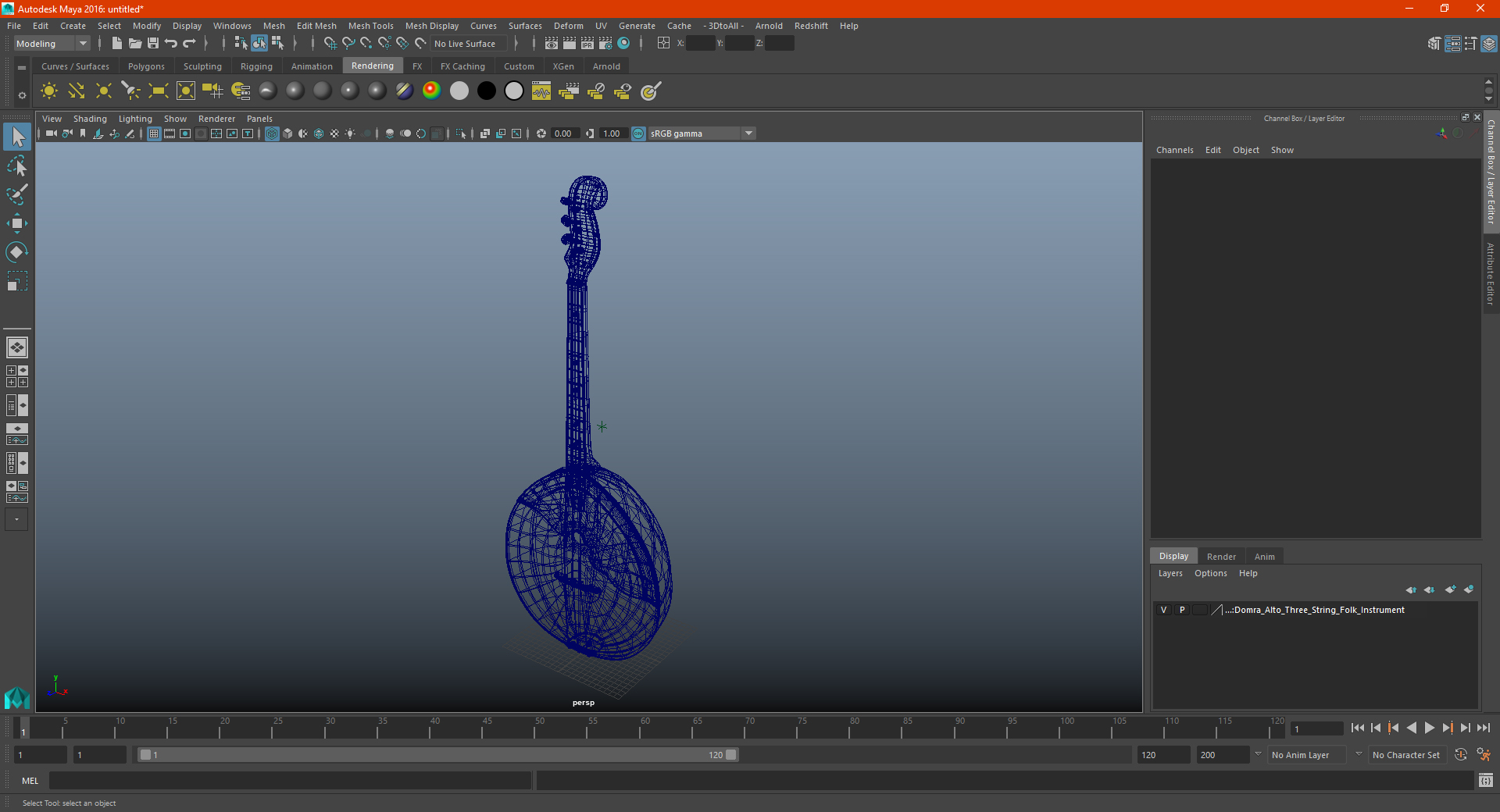Toggle smooth shade all cube in panel toolbar
Screen dimensions: 1500x812
click(x=287, y=134)
